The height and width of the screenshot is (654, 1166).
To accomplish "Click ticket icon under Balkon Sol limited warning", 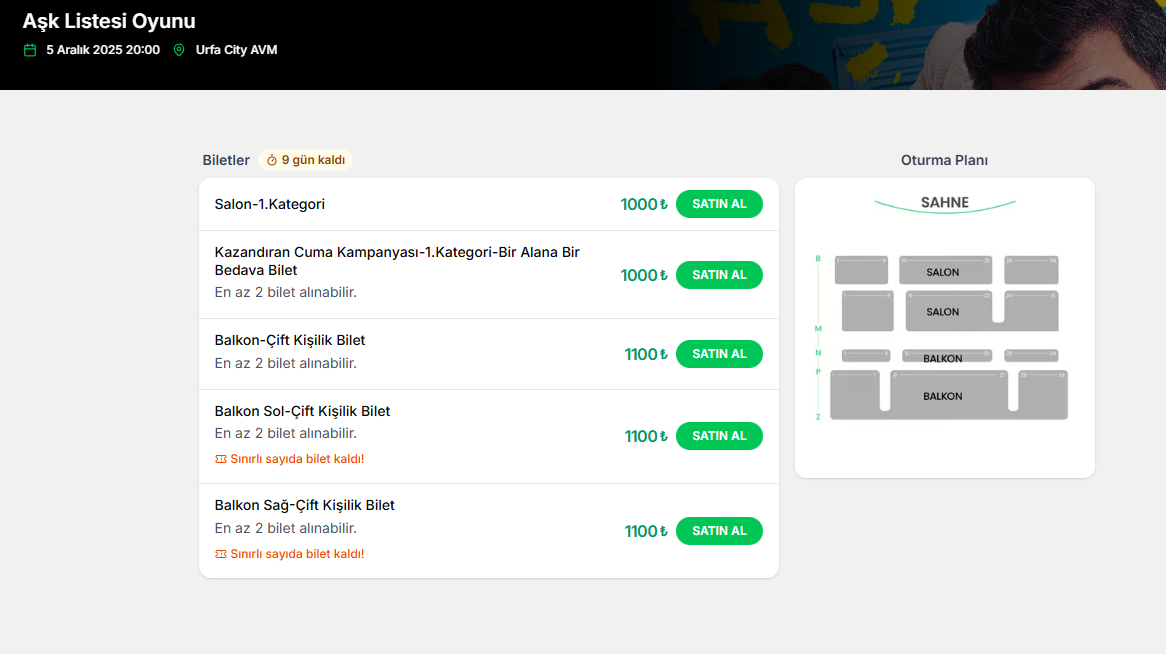I will pyautogui.click(x=221, y=459).
